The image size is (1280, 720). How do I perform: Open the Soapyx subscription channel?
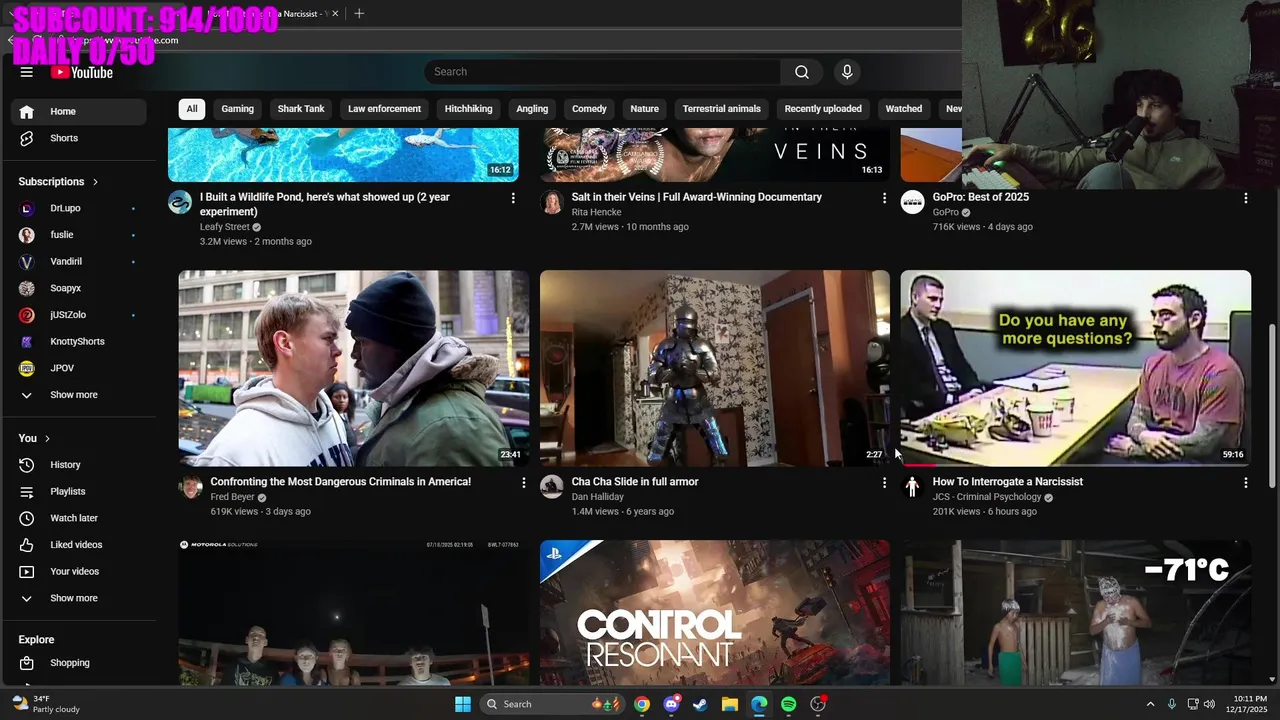tap(78, 288)
